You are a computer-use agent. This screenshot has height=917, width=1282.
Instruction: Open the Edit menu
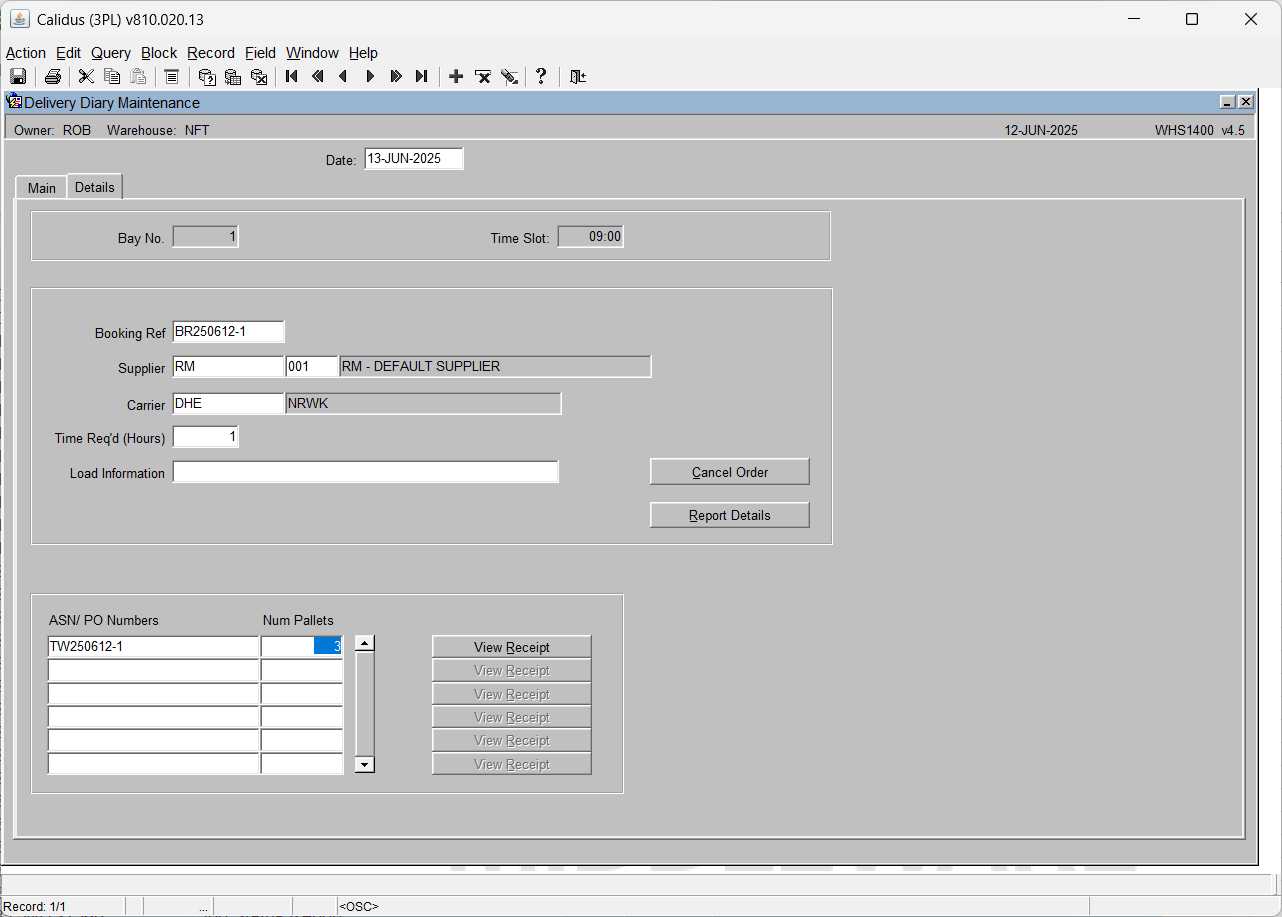click(x=69, y=53)
